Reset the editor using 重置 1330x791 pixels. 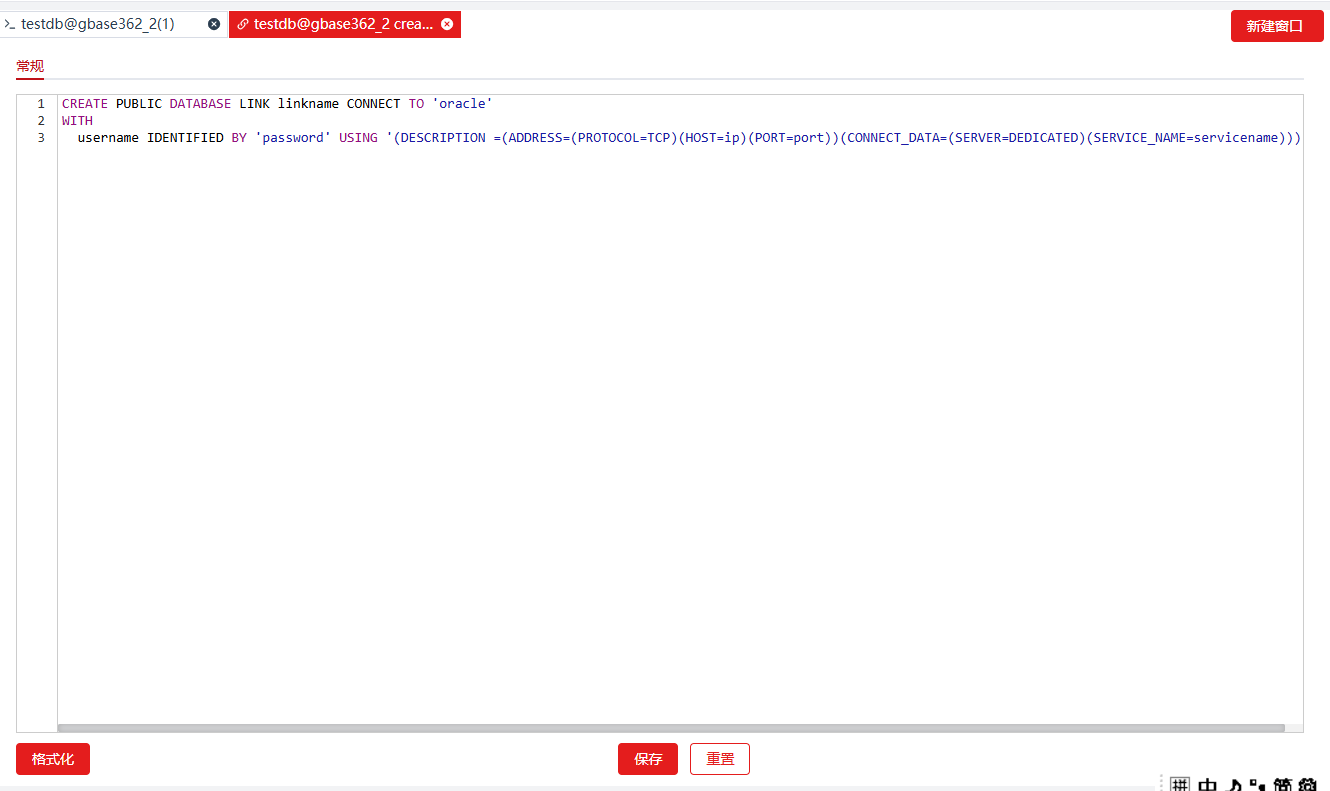tap(720, 759)
